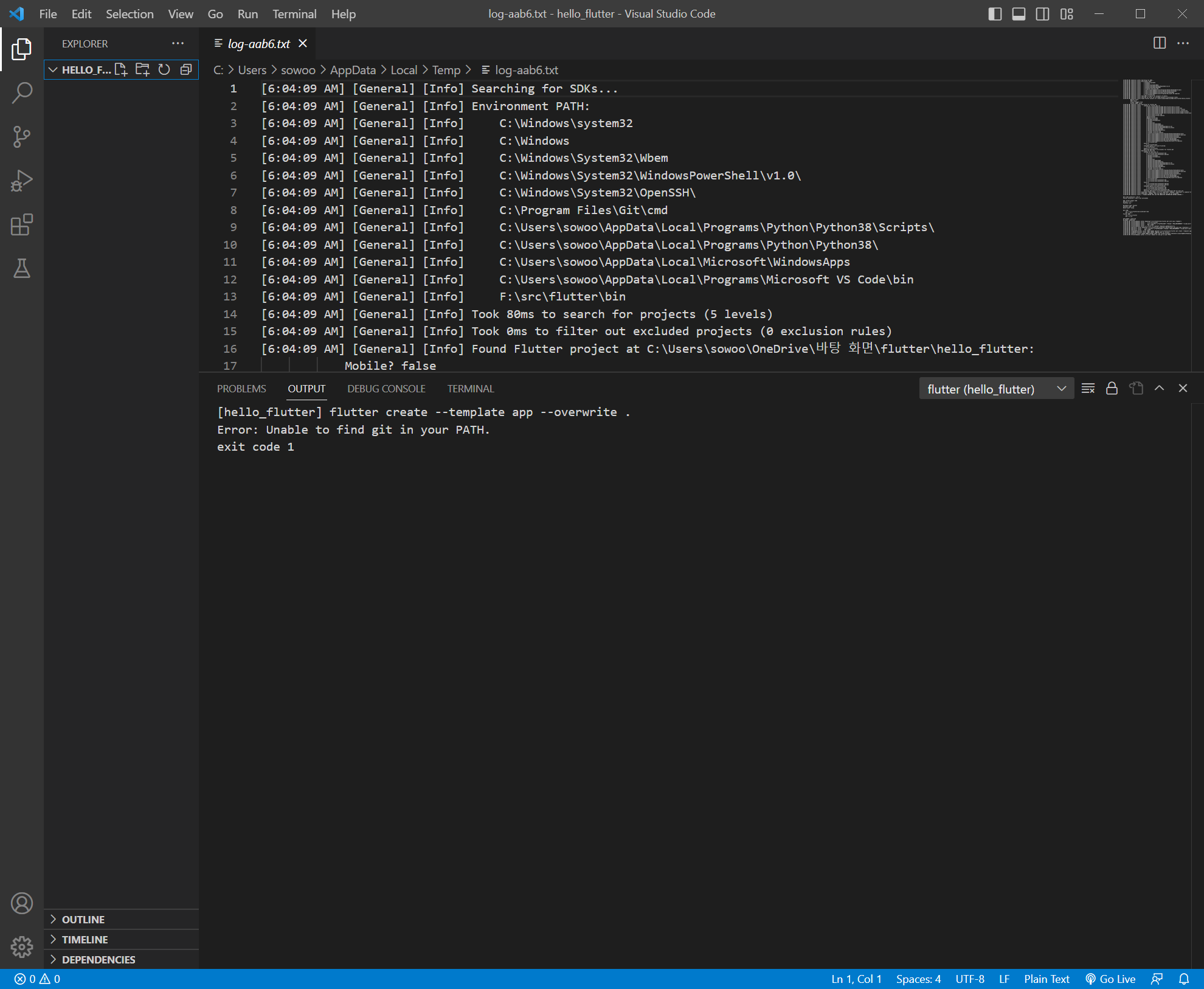Toggle bottom panel visibility in title bar
This screenshot has width=1204, height=989.
1019,13
